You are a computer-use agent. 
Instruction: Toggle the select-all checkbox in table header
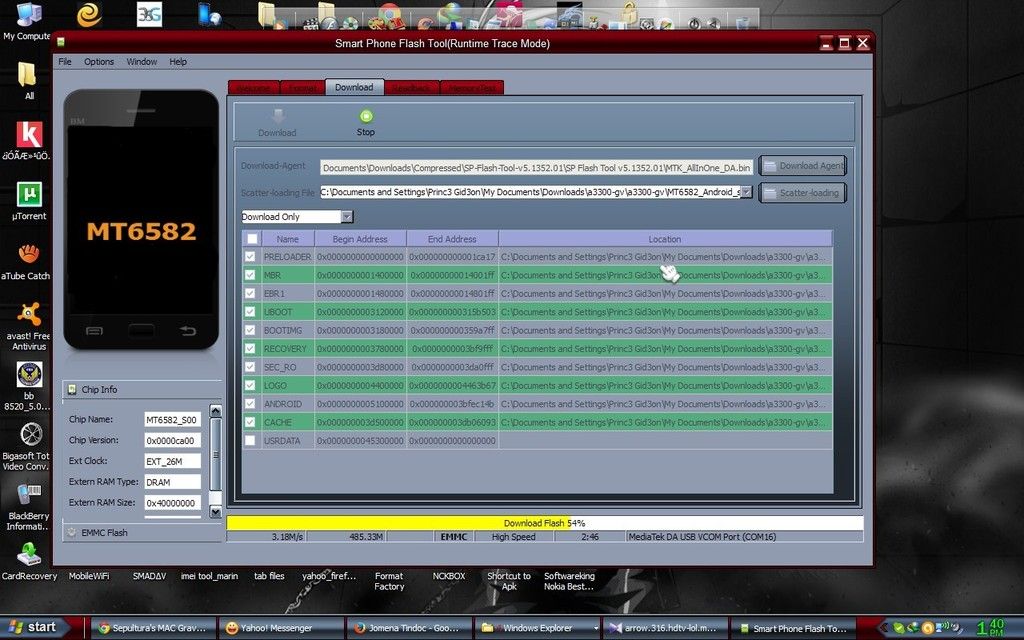tap(252, 239)
